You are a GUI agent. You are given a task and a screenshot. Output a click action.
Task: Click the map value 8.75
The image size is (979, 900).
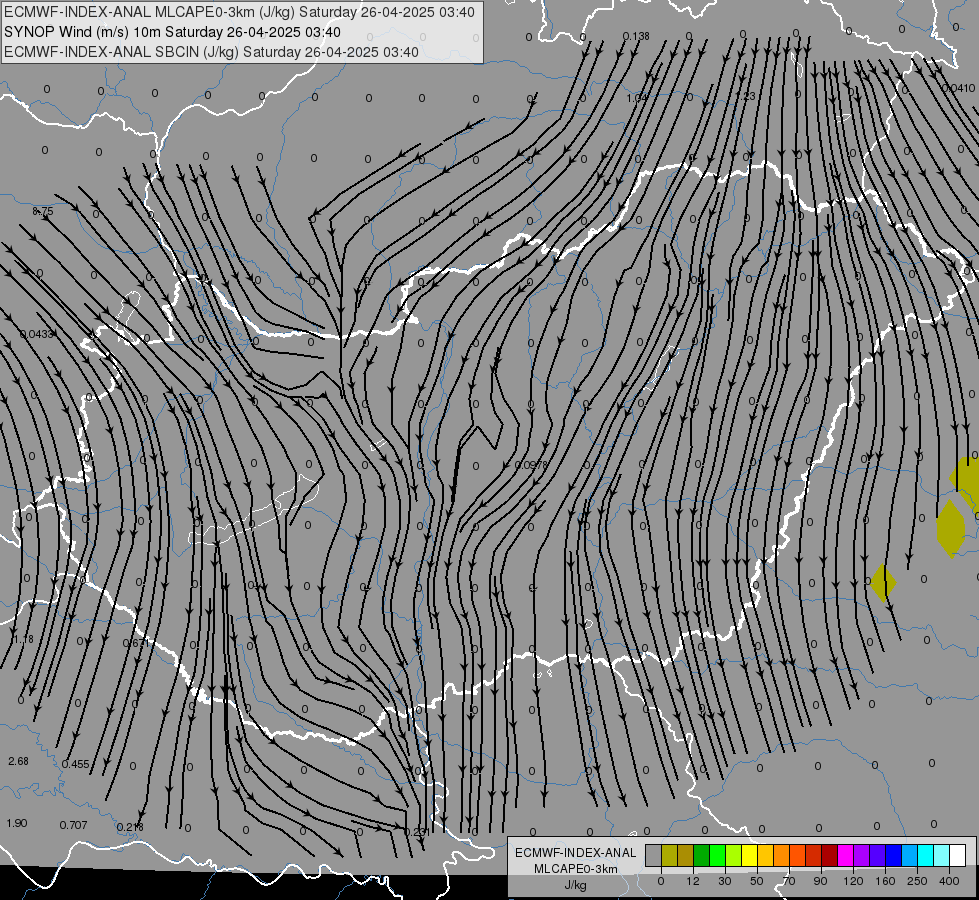pyautogui.click(x=43, y=212)
